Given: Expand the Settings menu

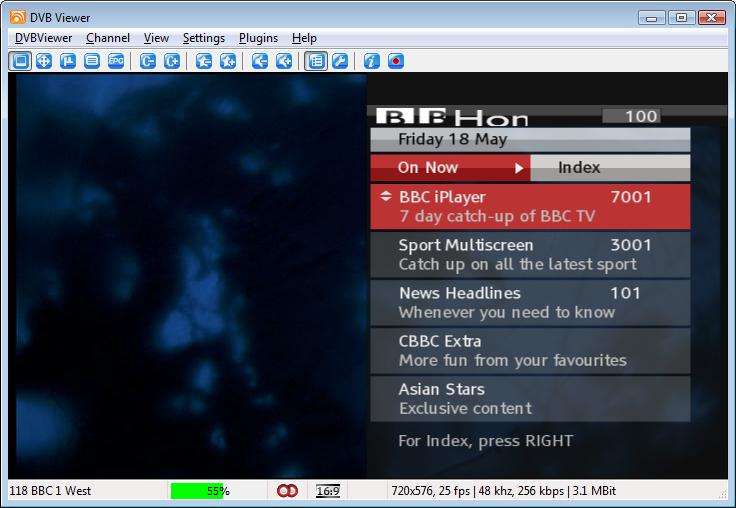Looking at the screenshot, I should [204, 38].
